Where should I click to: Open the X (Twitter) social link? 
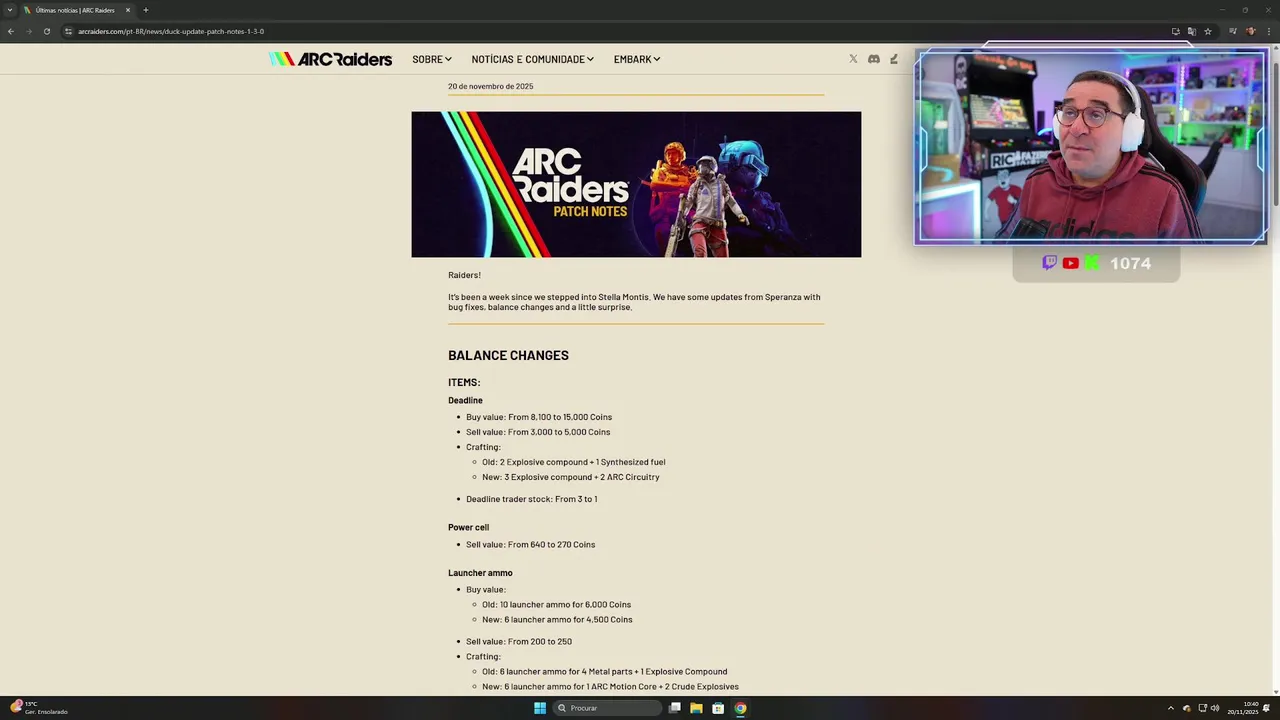[853, 59]
